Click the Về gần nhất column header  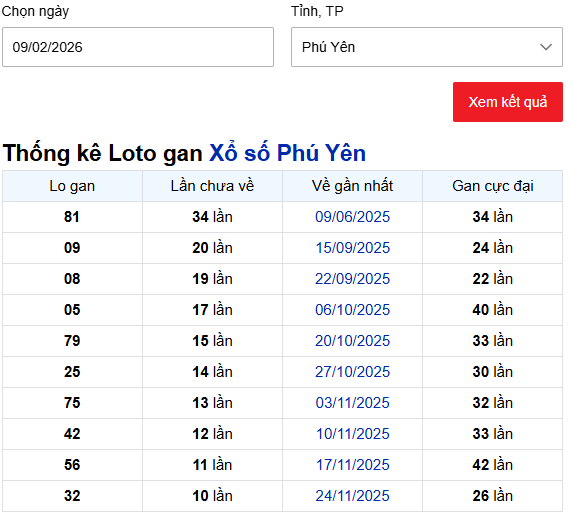pyautogui.click(x=353, y=186)
